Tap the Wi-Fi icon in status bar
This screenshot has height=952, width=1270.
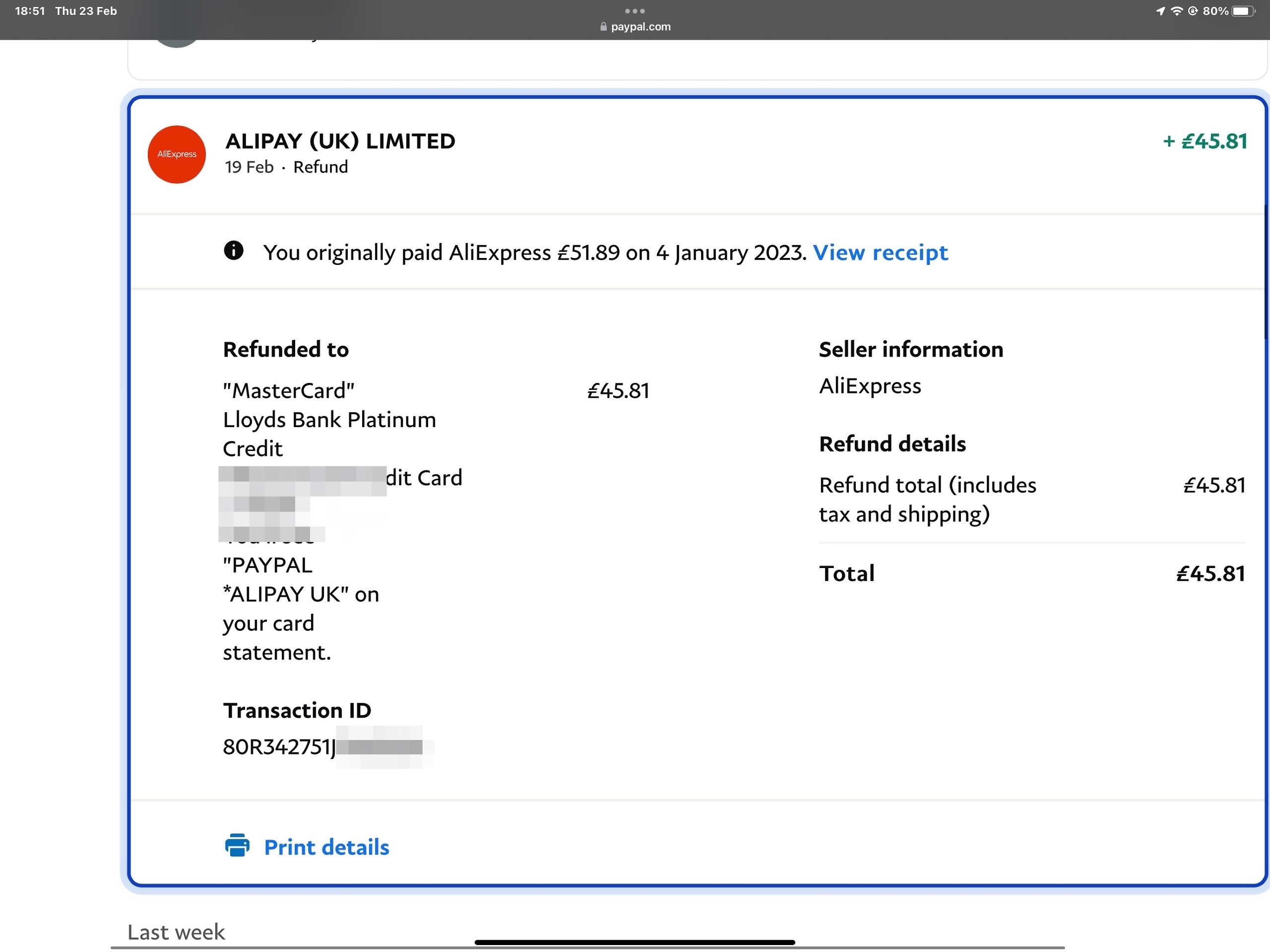1176,11
